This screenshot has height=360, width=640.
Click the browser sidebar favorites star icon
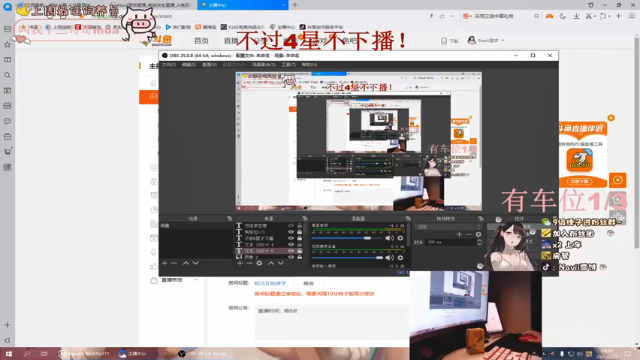tap(7, 44)
